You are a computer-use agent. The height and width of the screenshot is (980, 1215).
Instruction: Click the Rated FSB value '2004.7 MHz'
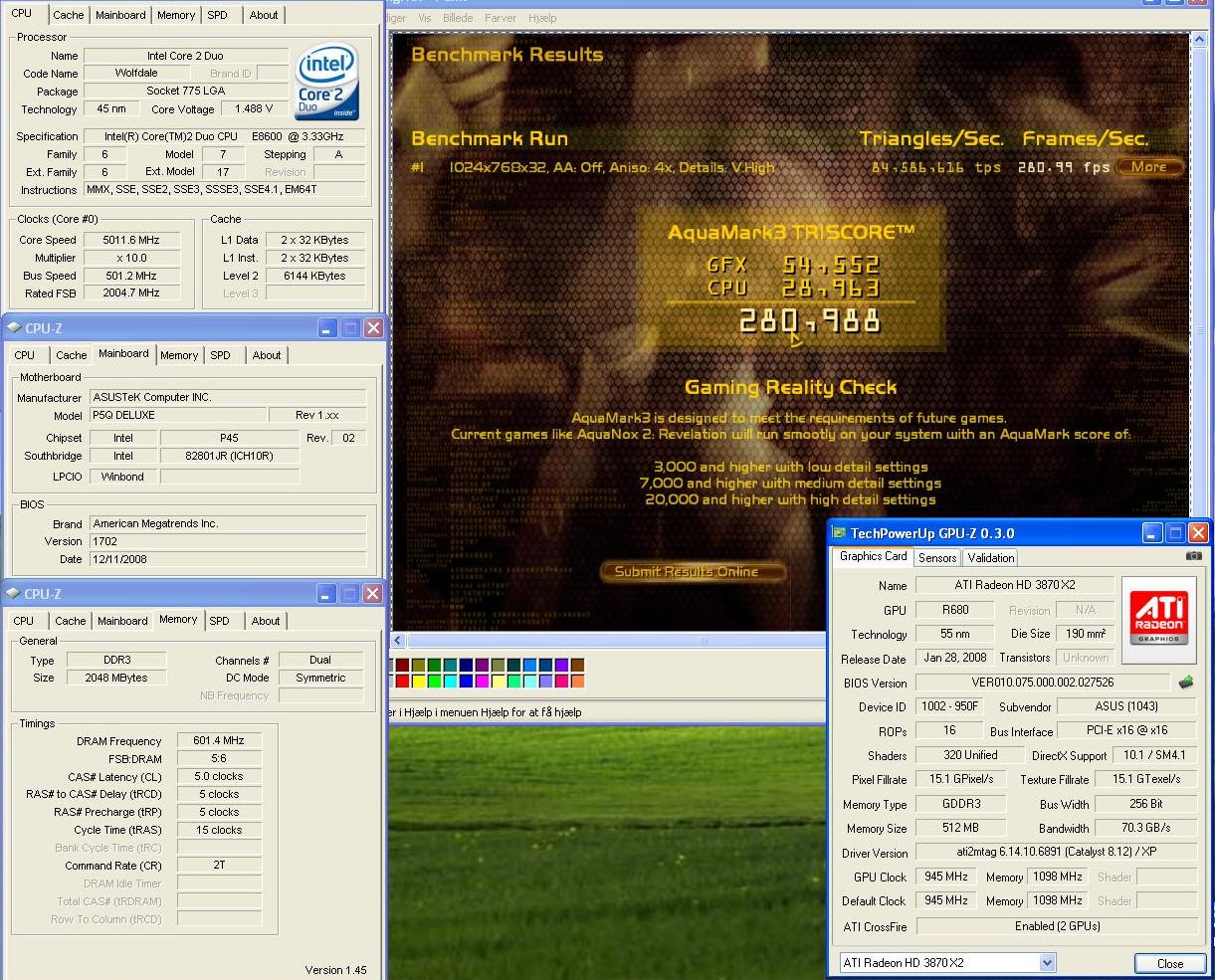pyautogui.click(x=131, y=294)
